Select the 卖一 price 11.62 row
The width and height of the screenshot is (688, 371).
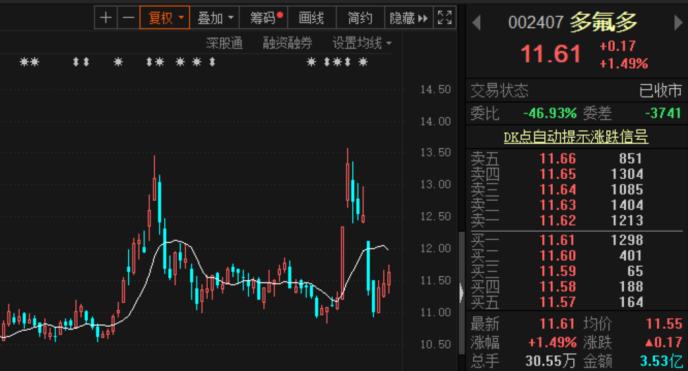coord(576,220)
